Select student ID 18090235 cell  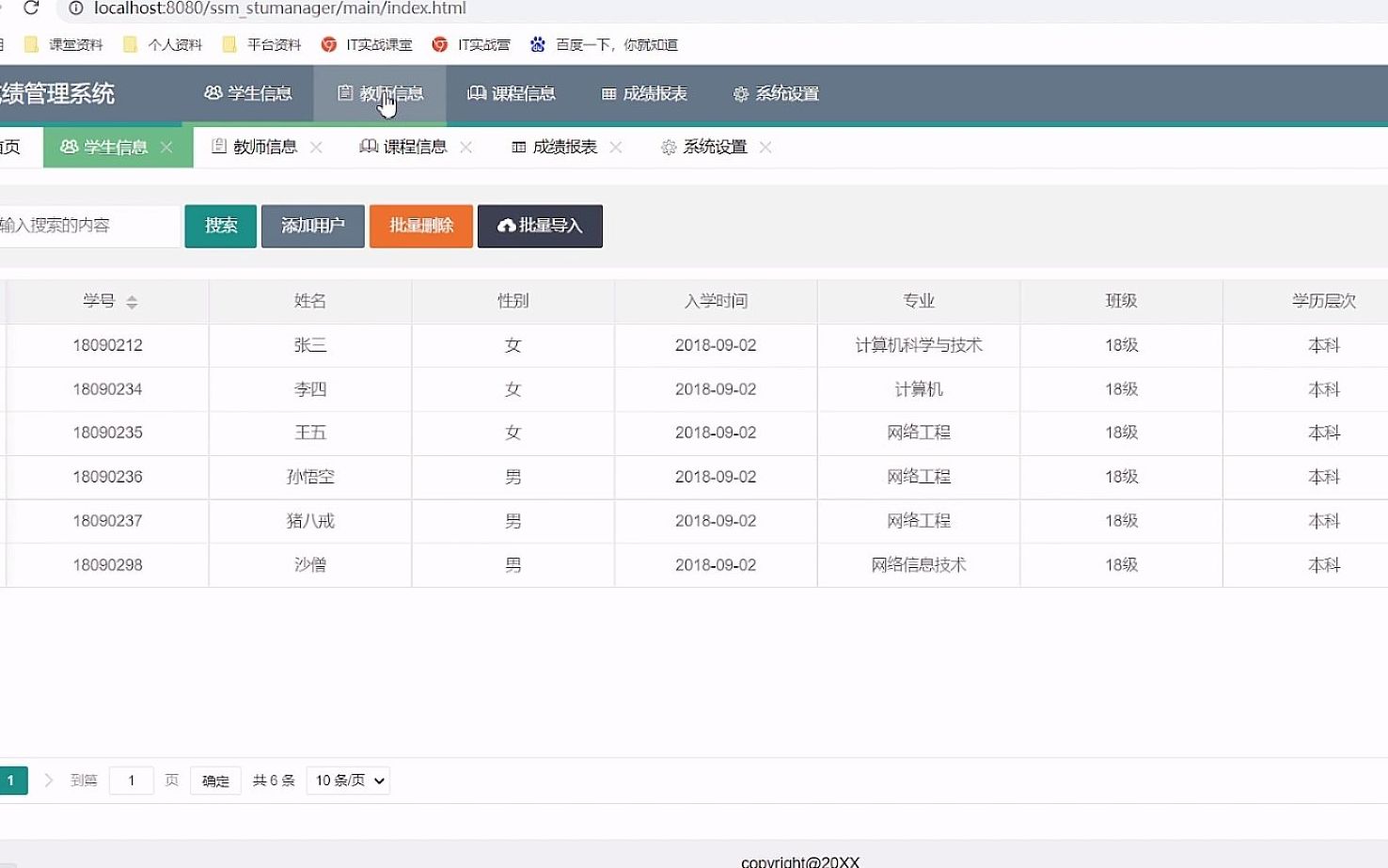[108, 433]
